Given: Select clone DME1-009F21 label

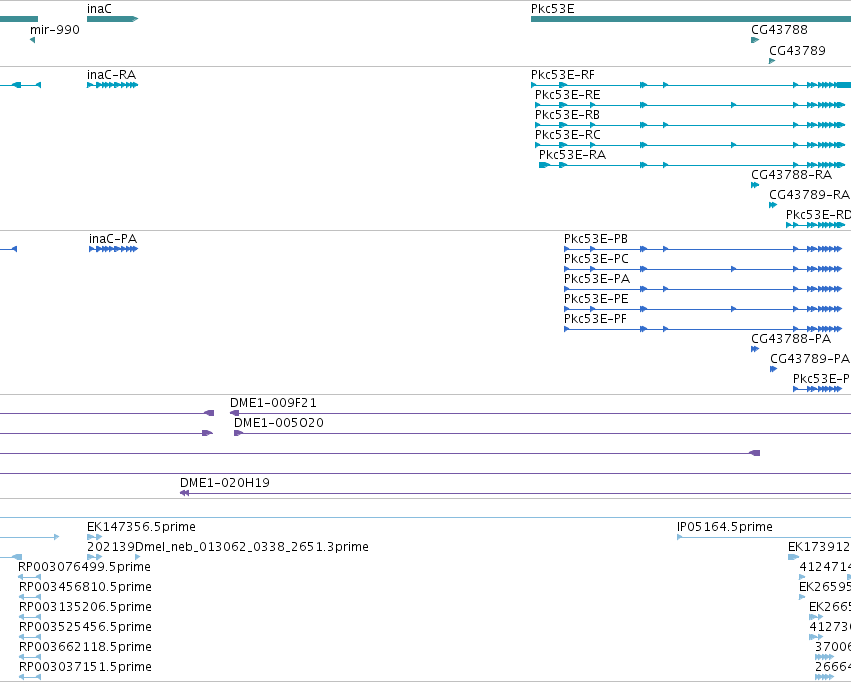Looking at the screenshot, I should [x=273, y=403].
